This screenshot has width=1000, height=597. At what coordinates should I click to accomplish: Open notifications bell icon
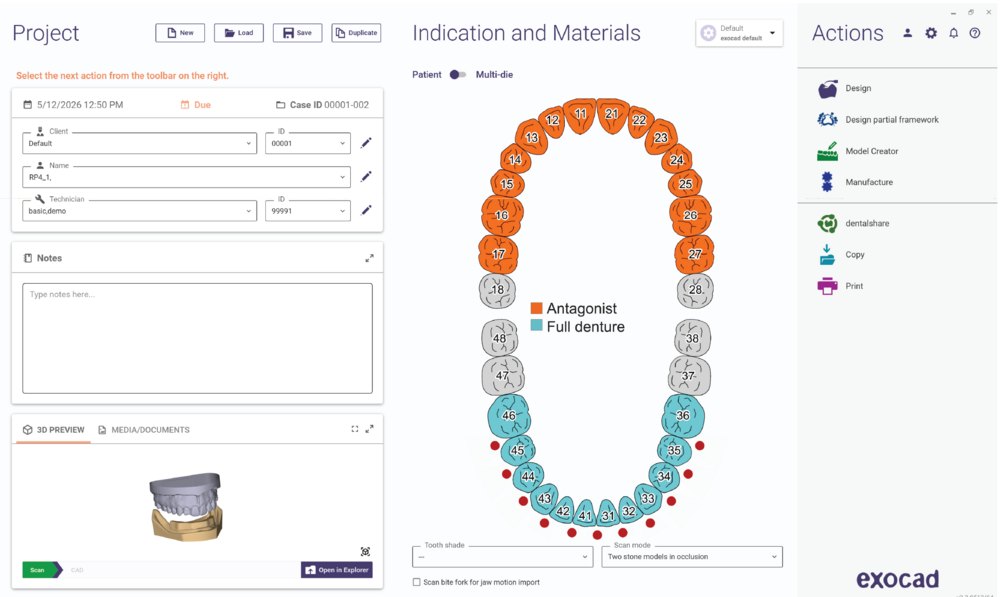click(953, 33)
